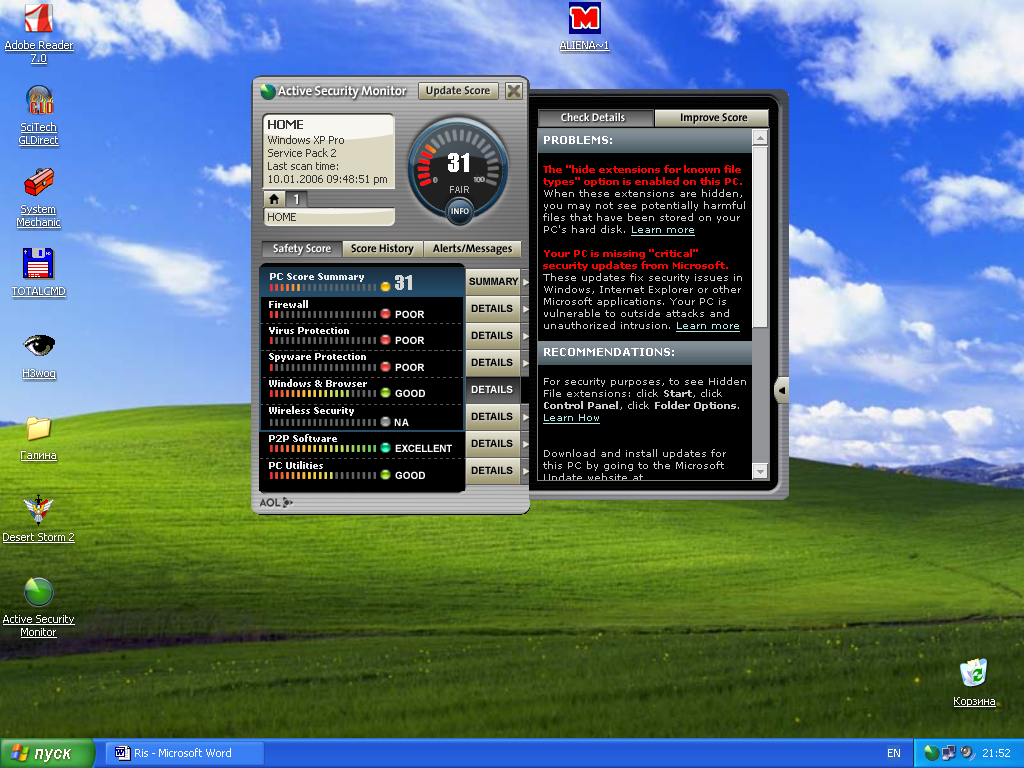
Task: Open the Alerts/Messages tab
Action: [x=472, y=249]
